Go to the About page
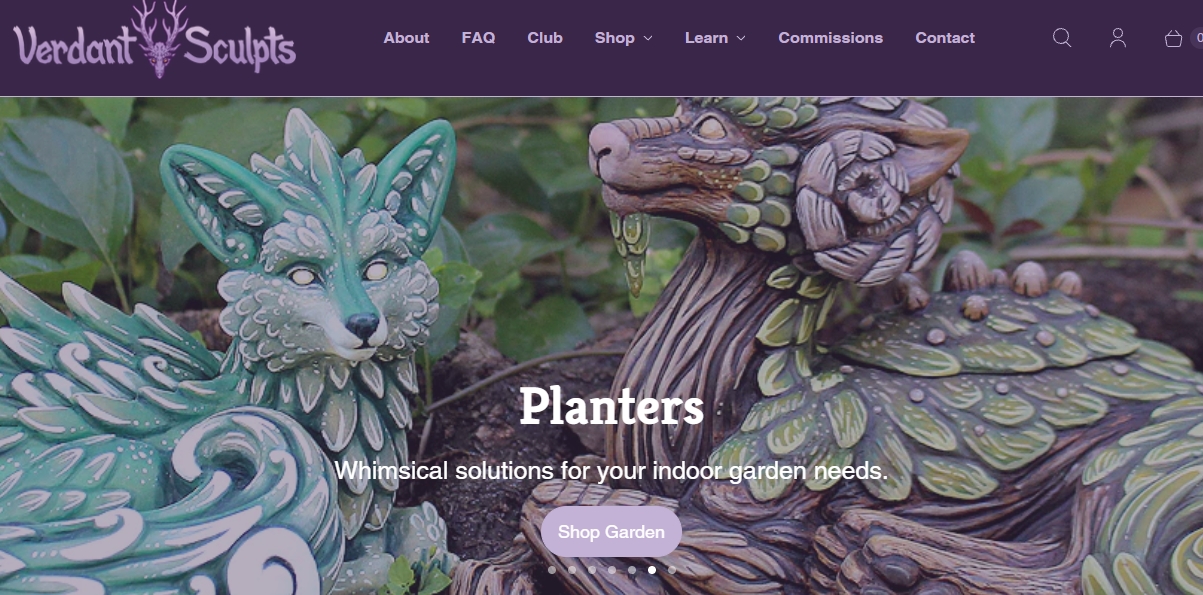The image size is (1203, 595). 406,38
